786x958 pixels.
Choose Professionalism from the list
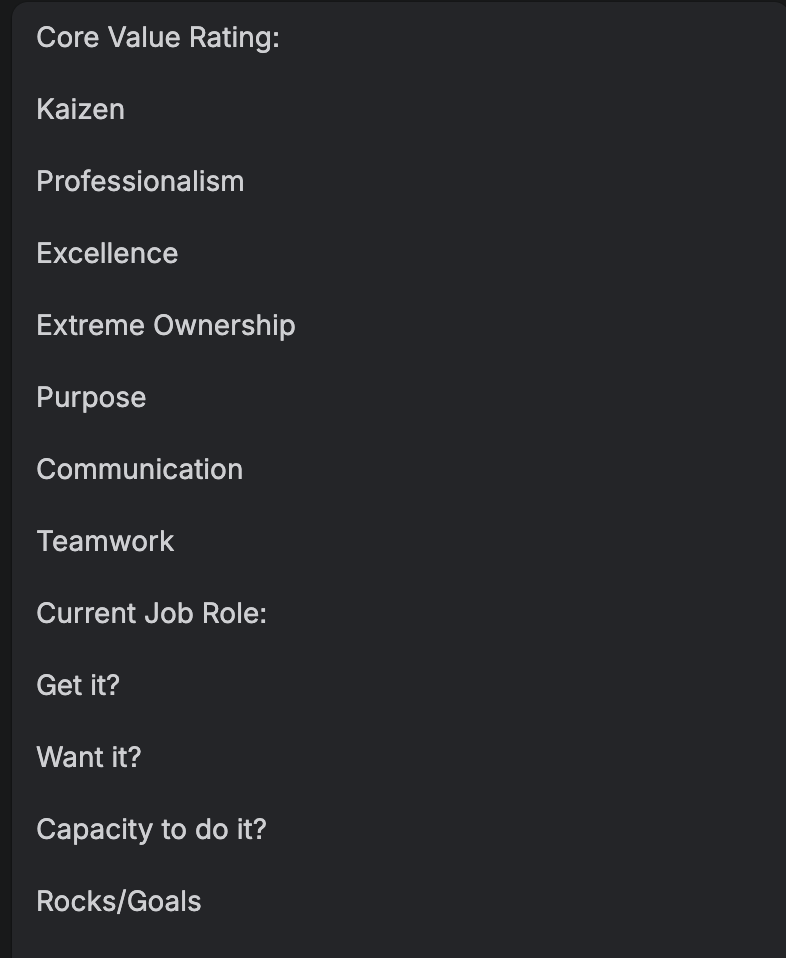[141, 181]
